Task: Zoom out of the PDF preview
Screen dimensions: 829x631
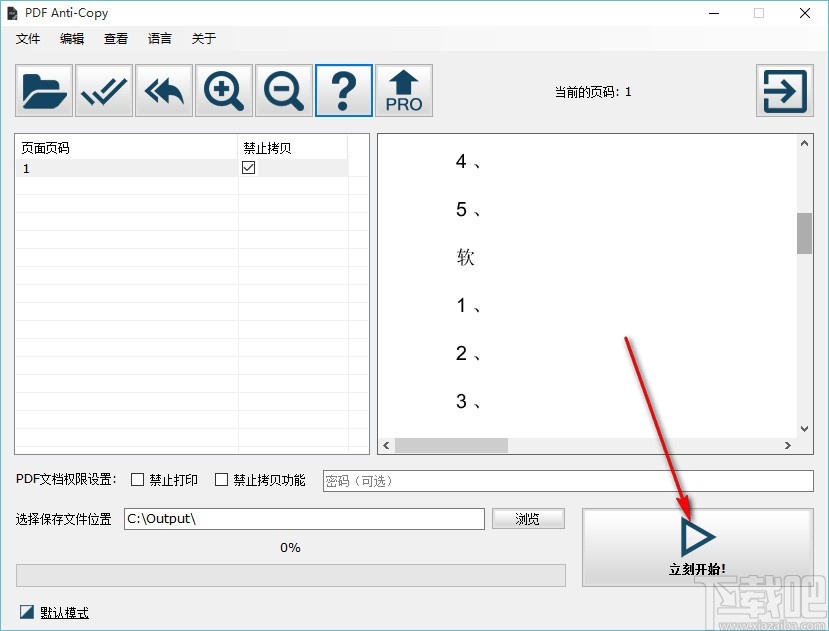Action: [283, 90]
